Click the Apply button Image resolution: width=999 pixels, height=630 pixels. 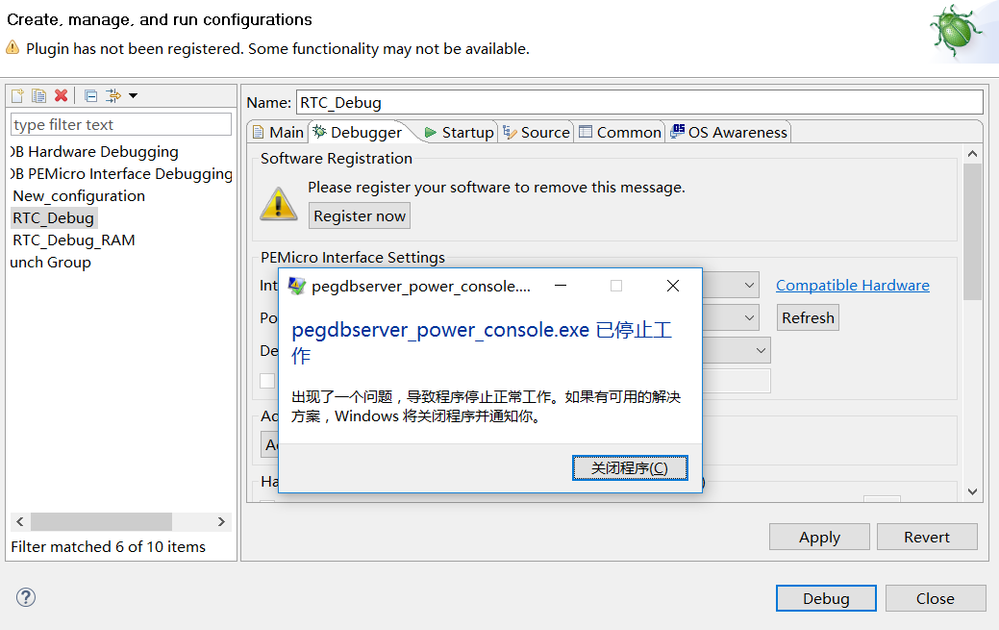(x=819, y=537)
